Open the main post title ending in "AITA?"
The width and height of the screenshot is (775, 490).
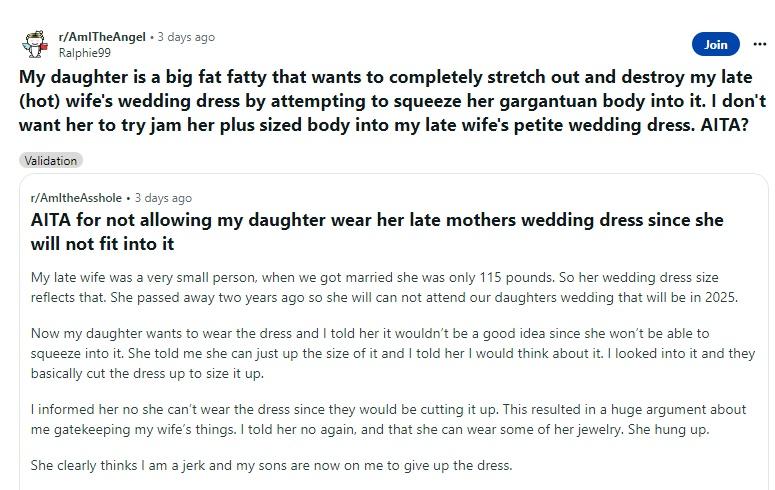[x=392, y=101]
